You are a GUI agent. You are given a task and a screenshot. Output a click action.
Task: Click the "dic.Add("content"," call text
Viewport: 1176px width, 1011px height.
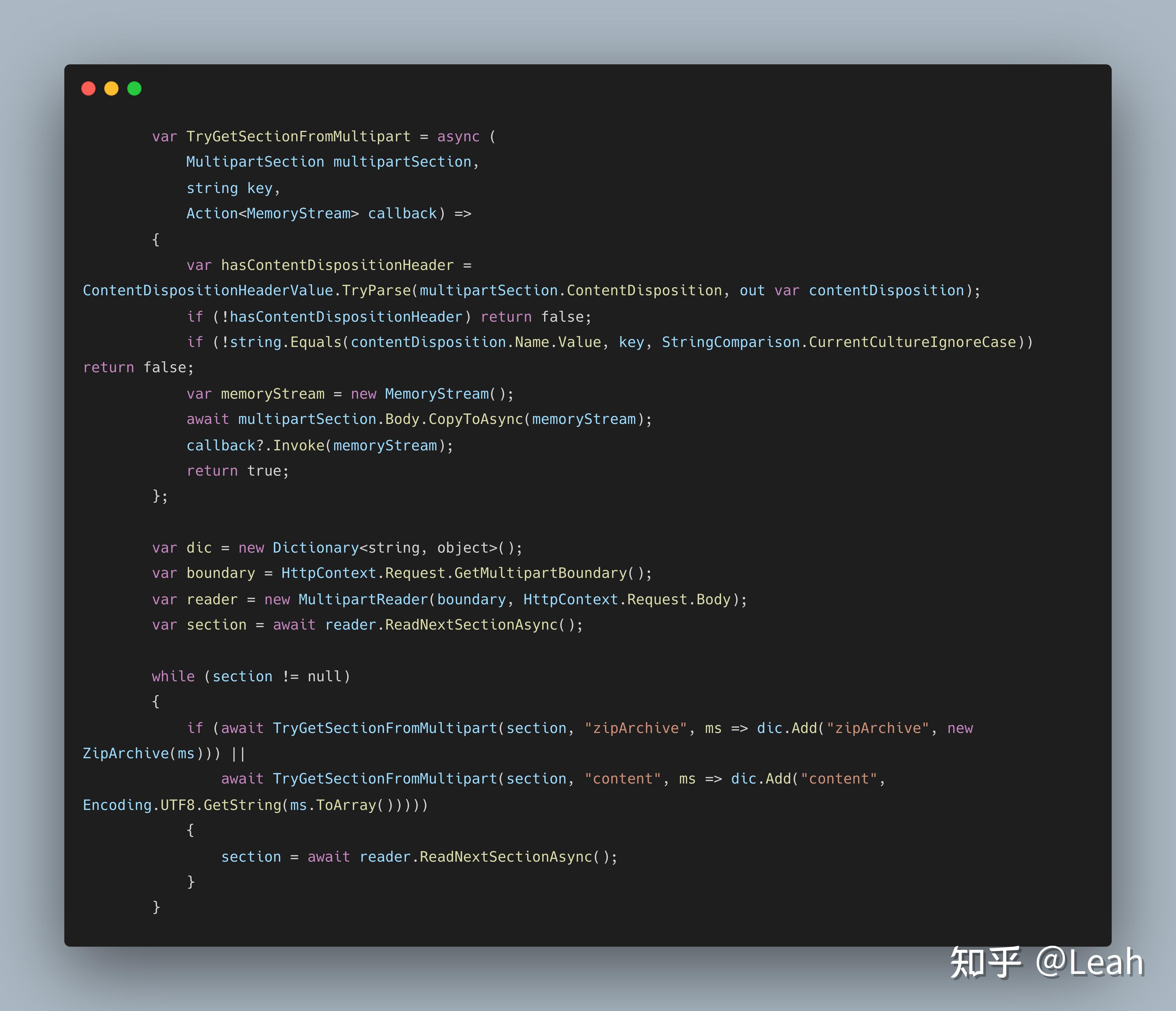point(808,779)
